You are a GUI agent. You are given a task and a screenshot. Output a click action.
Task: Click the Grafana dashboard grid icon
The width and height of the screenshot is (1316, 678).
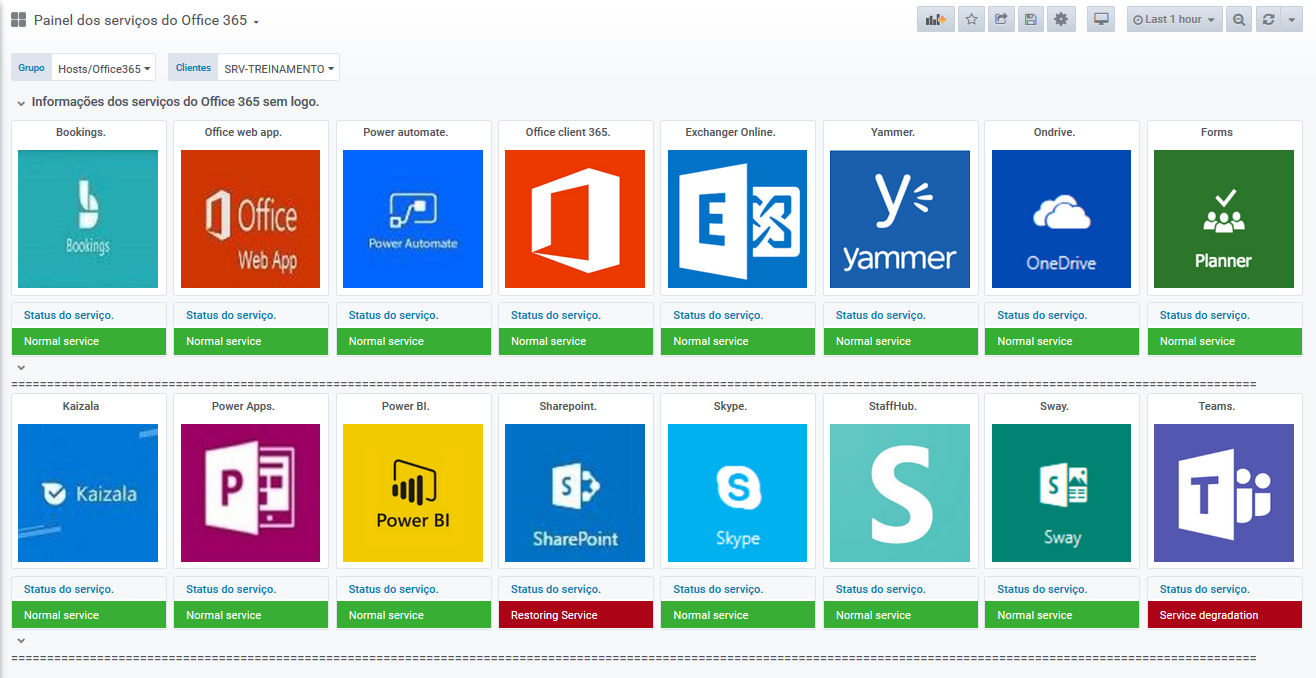[x=18, y=20]
